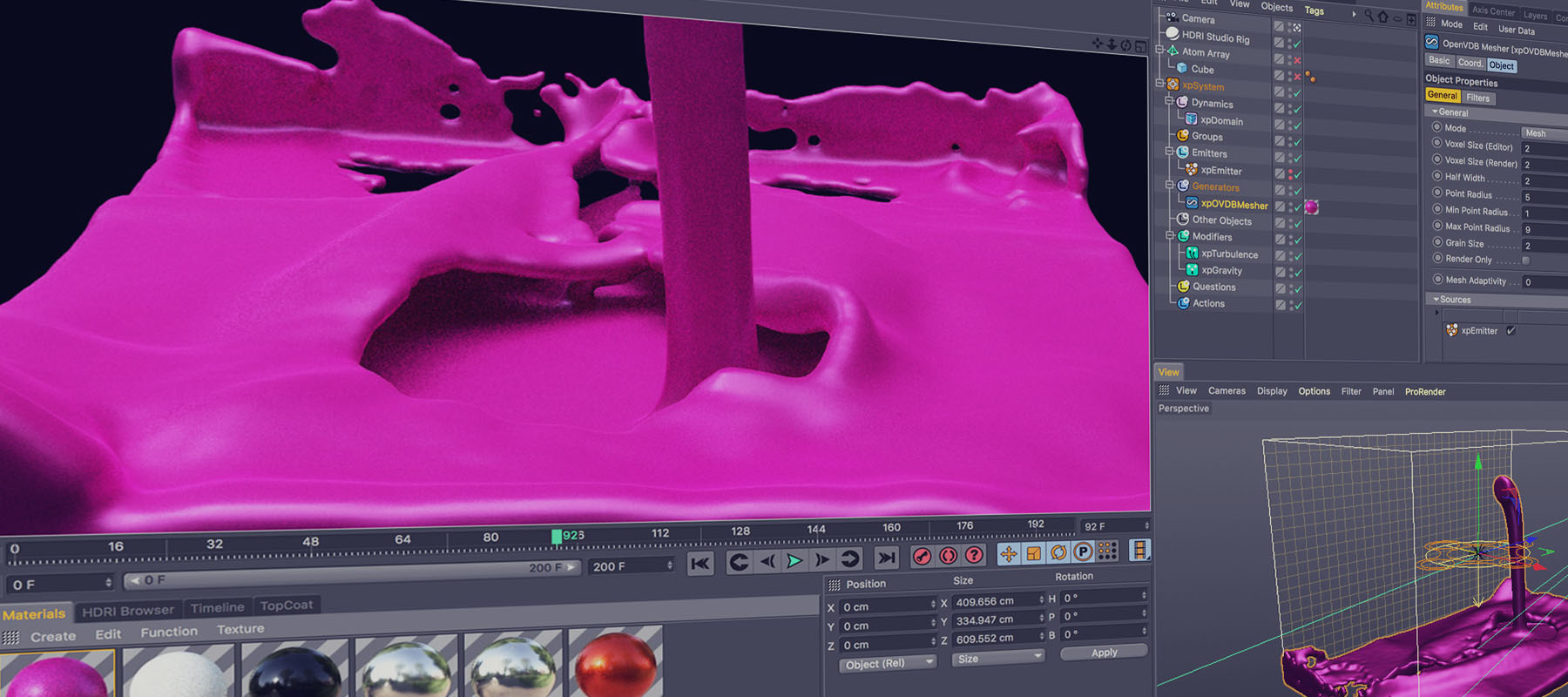Toggle the red autokeying button
This screenshot has width=1568, height=697.
[x=949, y=555]
